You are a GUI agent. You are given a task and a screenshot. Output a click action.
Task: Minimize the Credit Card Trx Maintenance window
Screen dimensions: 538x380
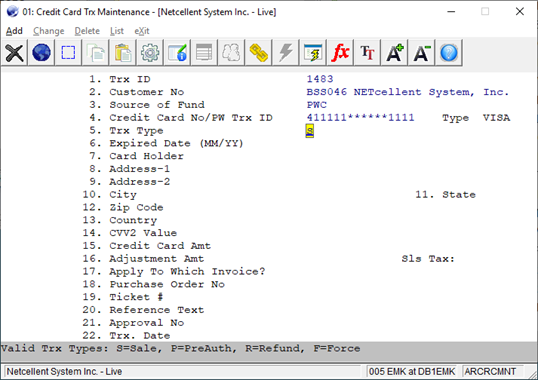[451, 11]
